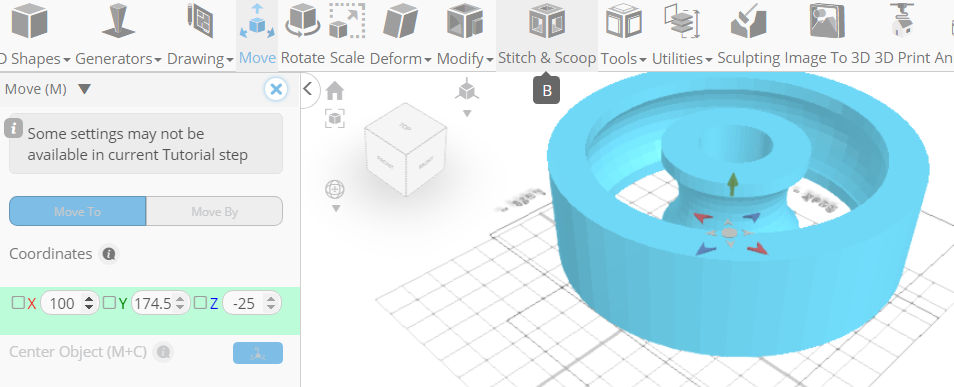
Task: Show Center Object info tooltip
Action: tap(163, 352)
